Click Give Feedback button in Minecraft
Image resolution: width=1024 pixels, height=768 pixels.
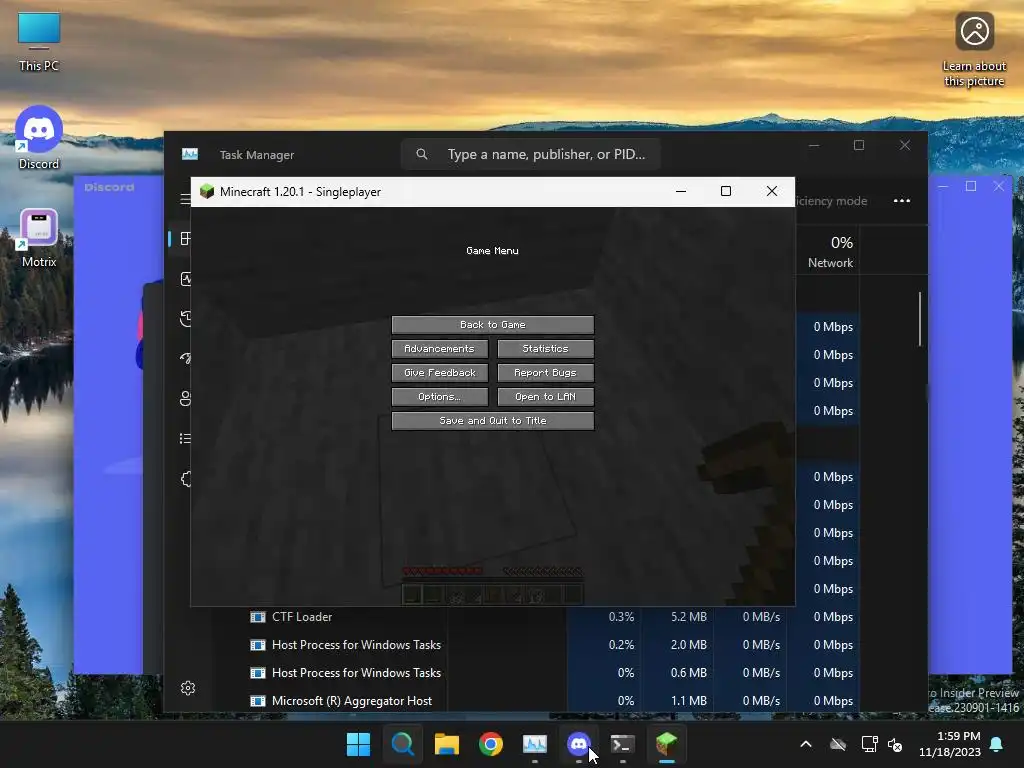coord(440,373)
